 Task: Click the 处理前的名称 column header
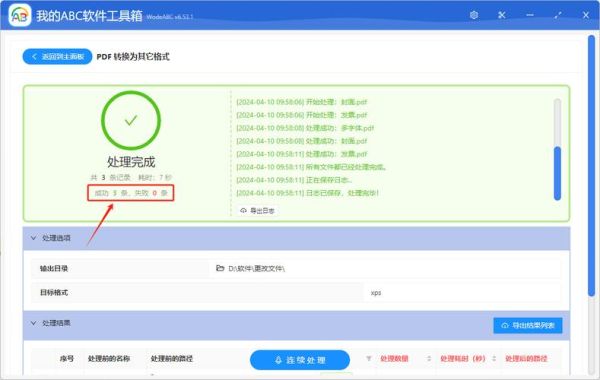109,359
